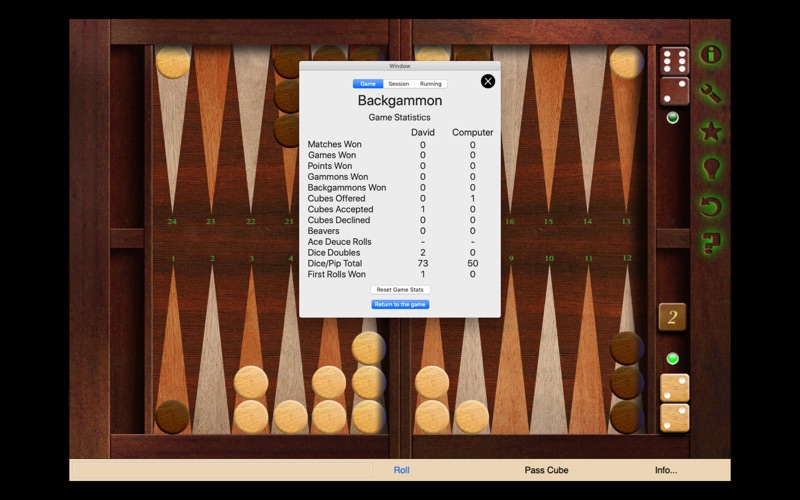The image size is (800, 500).
Task: Switch to the Session tab
Action: pyautogui.click(x=398, y=84)
